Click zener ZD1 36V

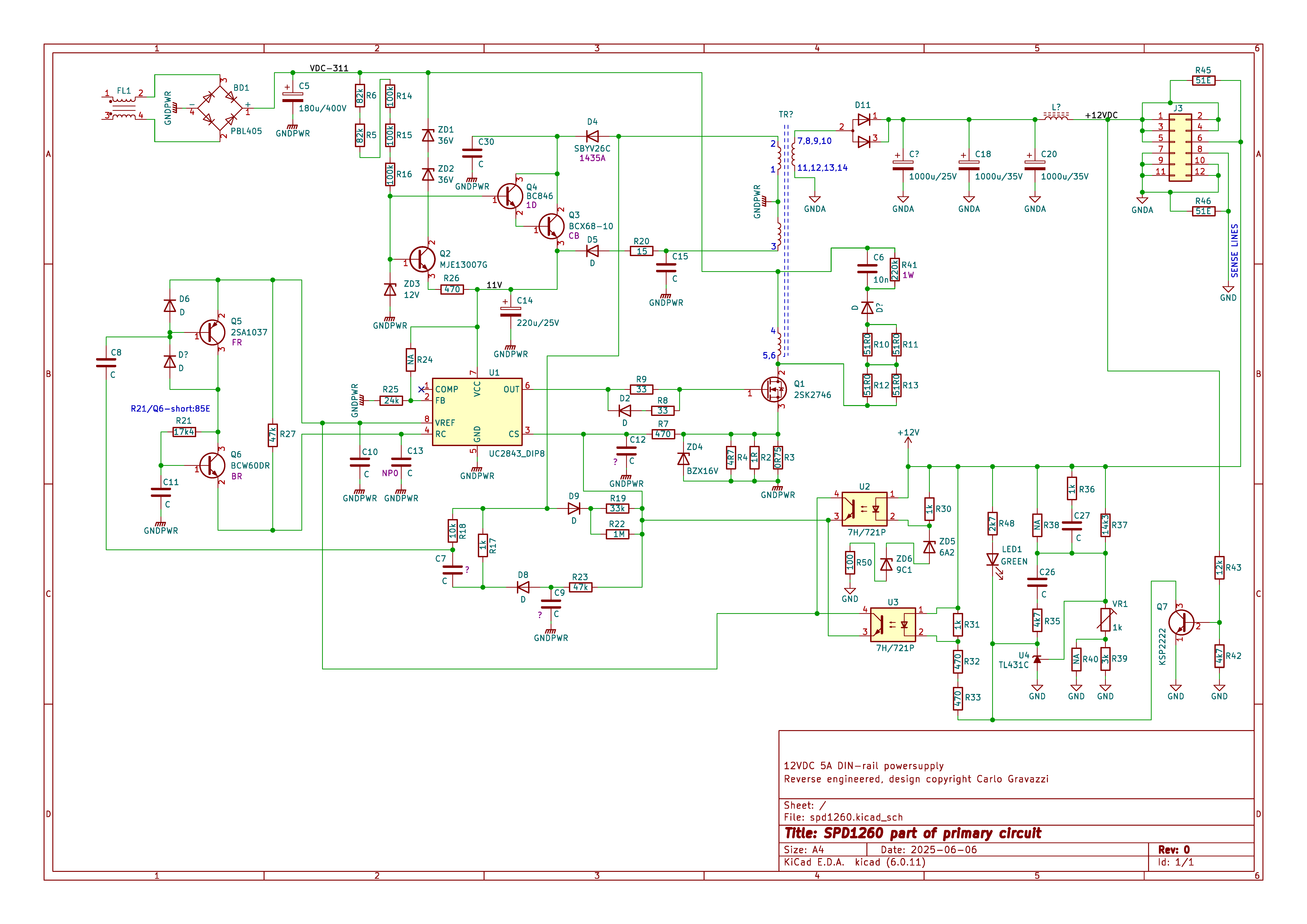click(428, 135)
